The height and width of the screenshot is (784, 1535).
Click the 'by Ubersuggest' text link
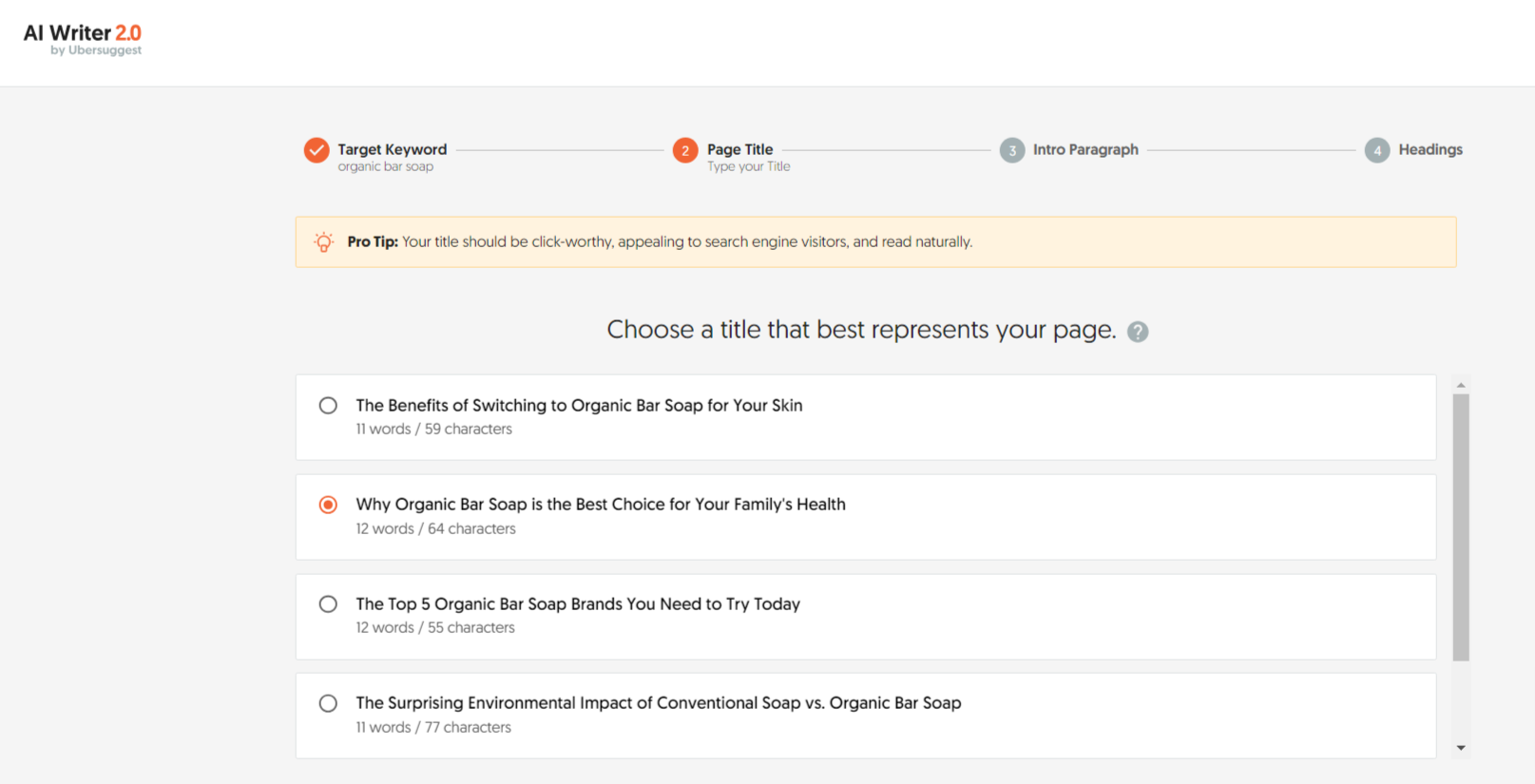click(x=96, y=50)
